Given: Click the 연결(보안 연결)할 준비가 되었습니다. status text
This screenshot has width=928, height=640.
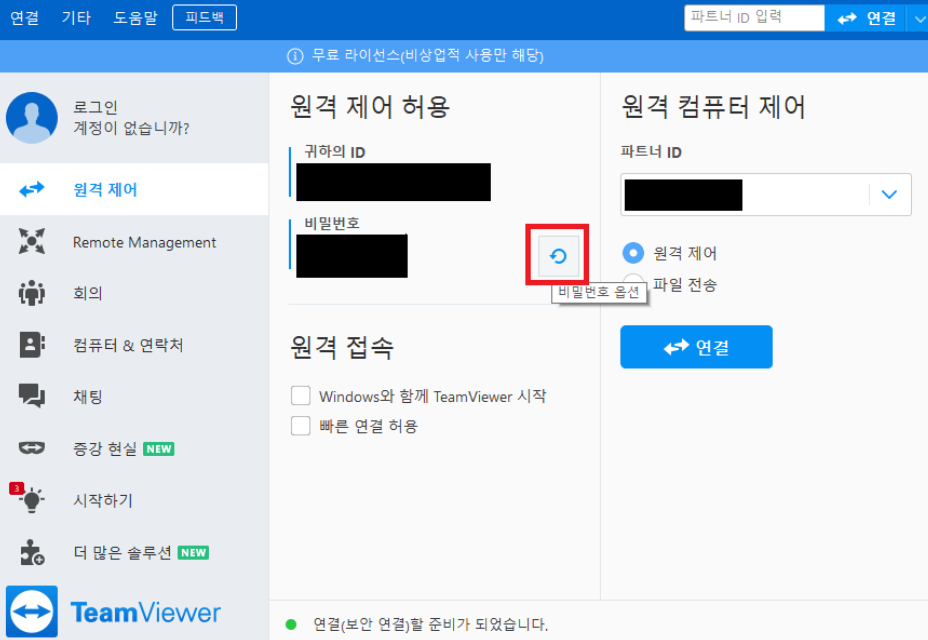Looking at the screenshot, I should point(430,624).
